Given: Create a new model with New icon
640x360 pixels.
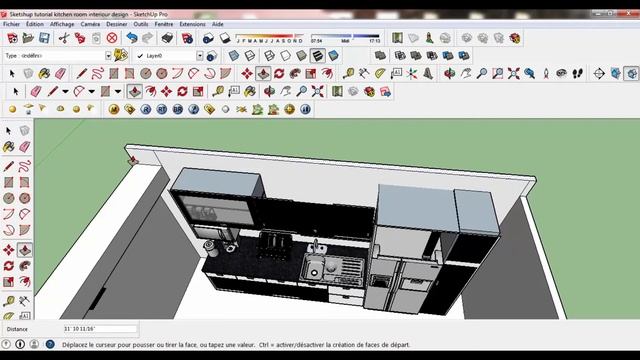Looking at the screenshot, I should click(12, 38).
